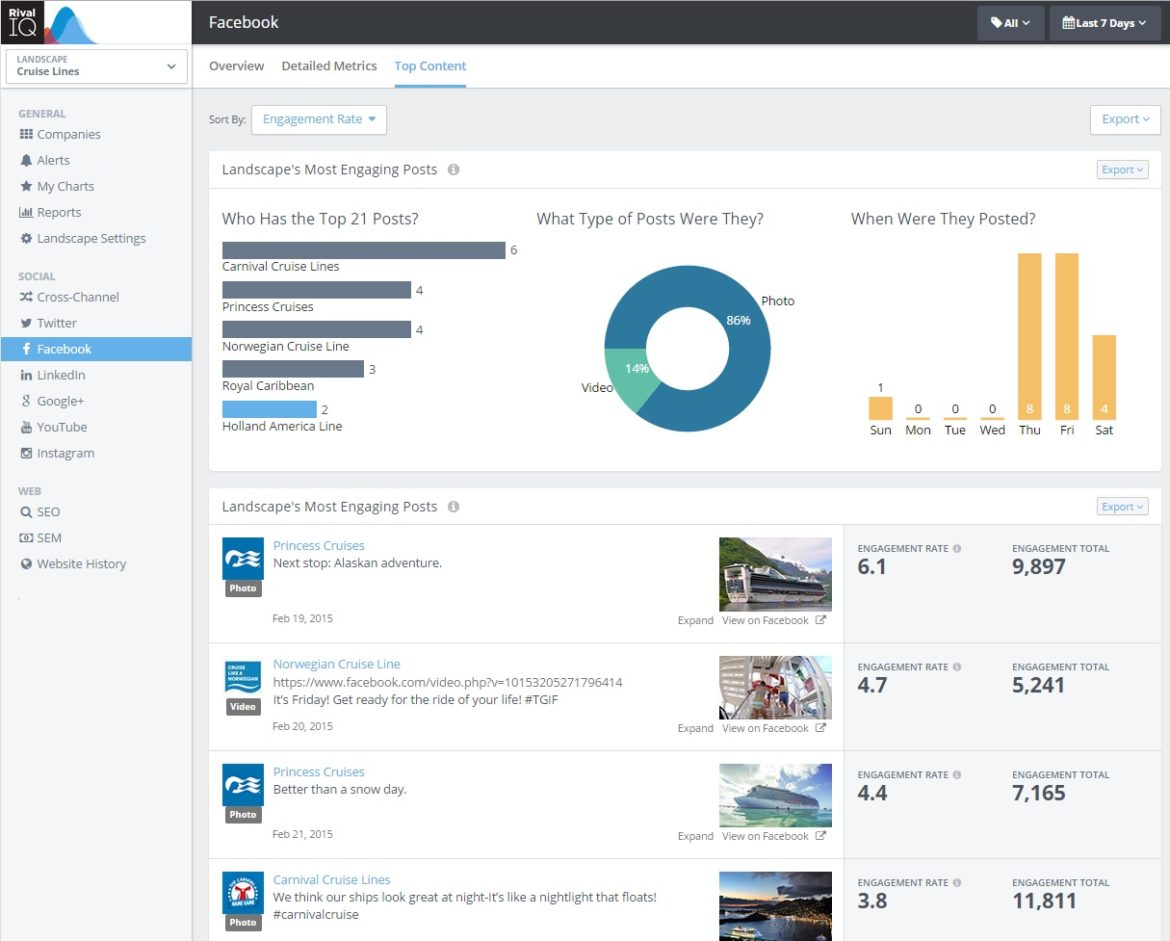
Task: Click the Alaskan adventure post thumbnail
Action: (775, 573)
